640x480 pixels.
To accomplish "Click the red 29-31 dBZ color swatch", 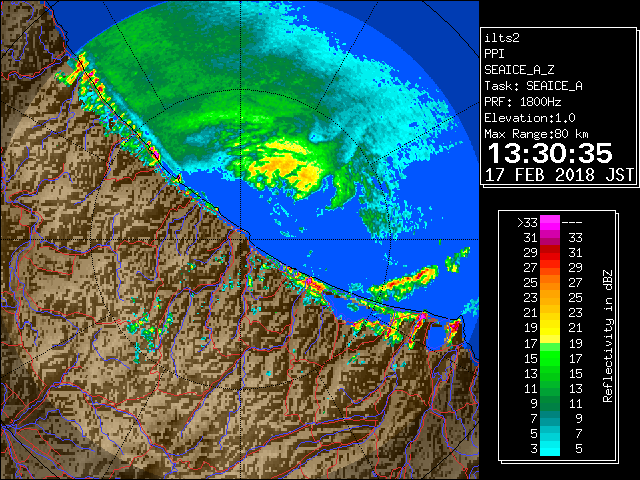I will pos(550,253).
